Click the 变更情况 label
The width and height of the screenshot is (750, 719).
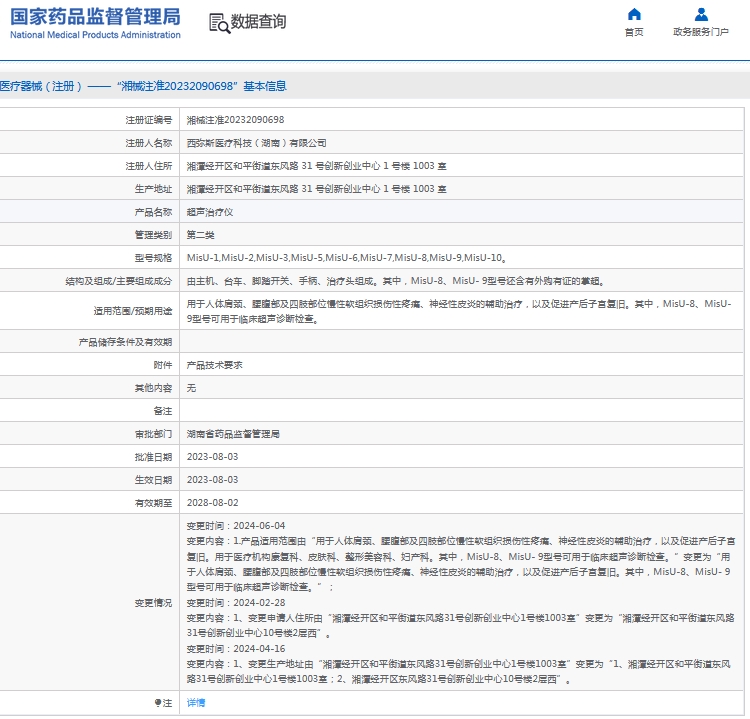[x=153, y=603]
